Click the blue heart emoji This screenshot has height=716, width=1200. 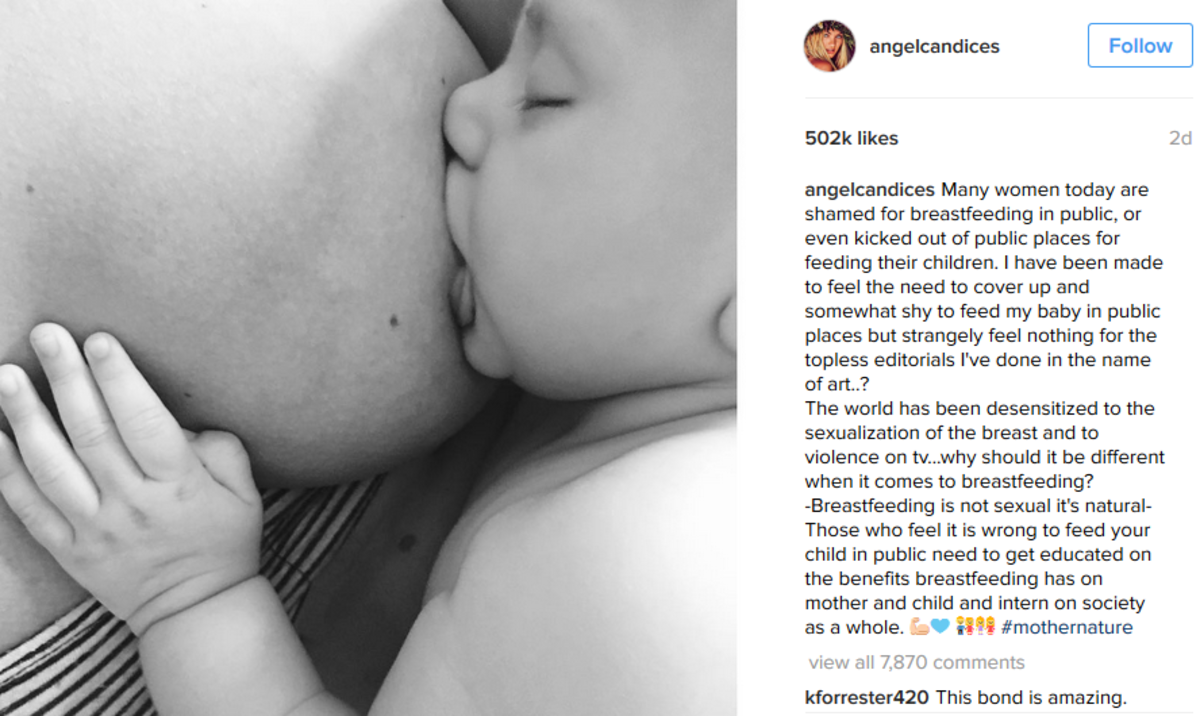(x=940, y=627)
